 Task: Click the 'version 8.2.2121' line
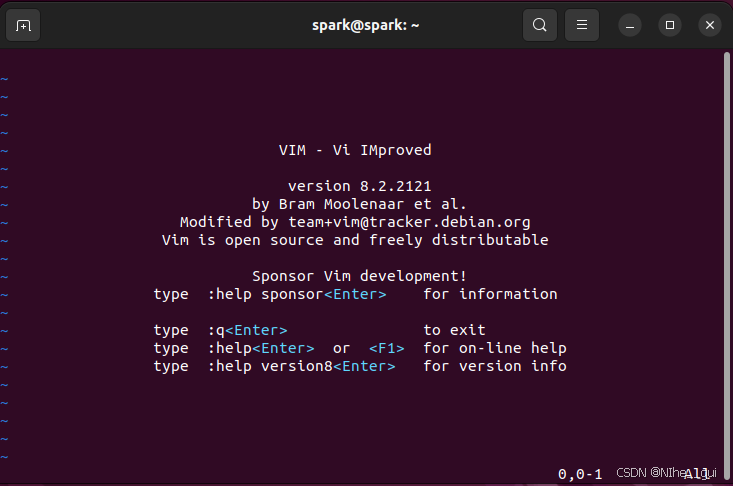[359, 186]
